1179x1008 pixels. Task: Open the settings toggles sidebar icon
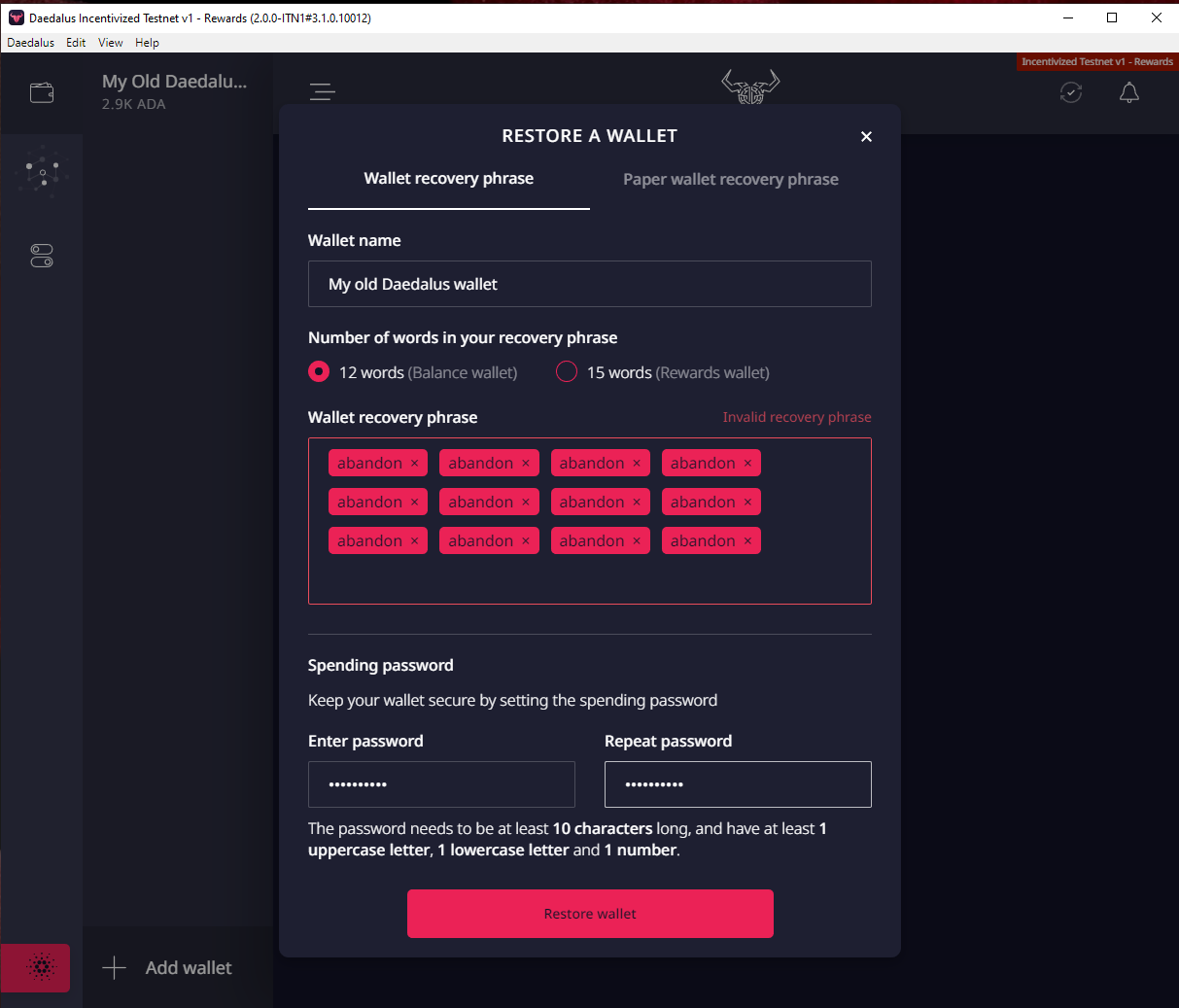[42, 256]
